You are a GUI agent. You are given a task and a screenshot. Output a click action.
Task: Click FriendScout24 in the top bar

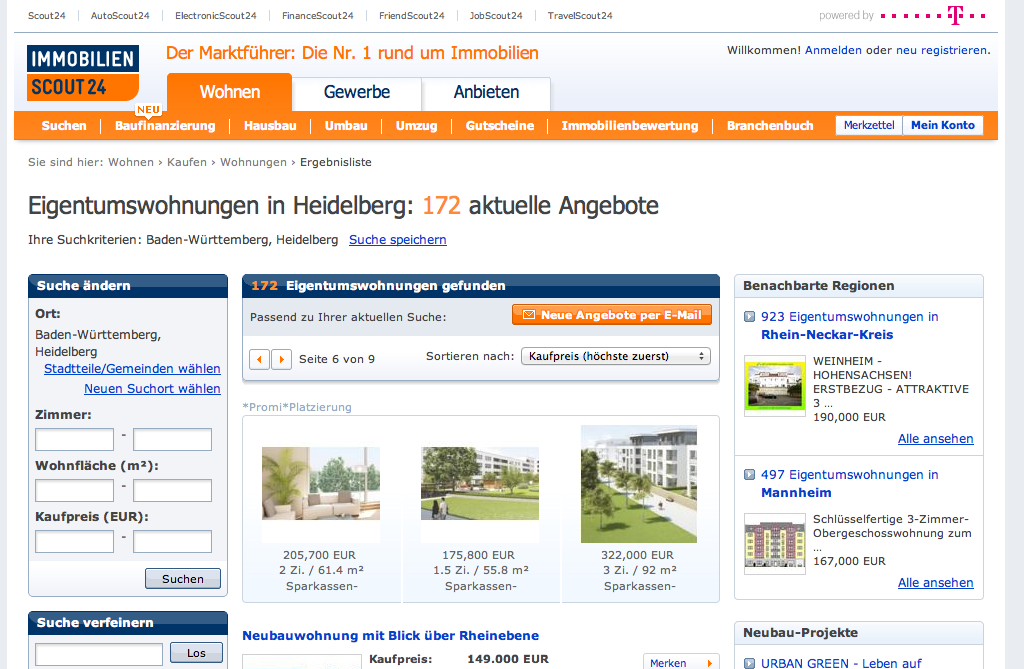point(411,16)
